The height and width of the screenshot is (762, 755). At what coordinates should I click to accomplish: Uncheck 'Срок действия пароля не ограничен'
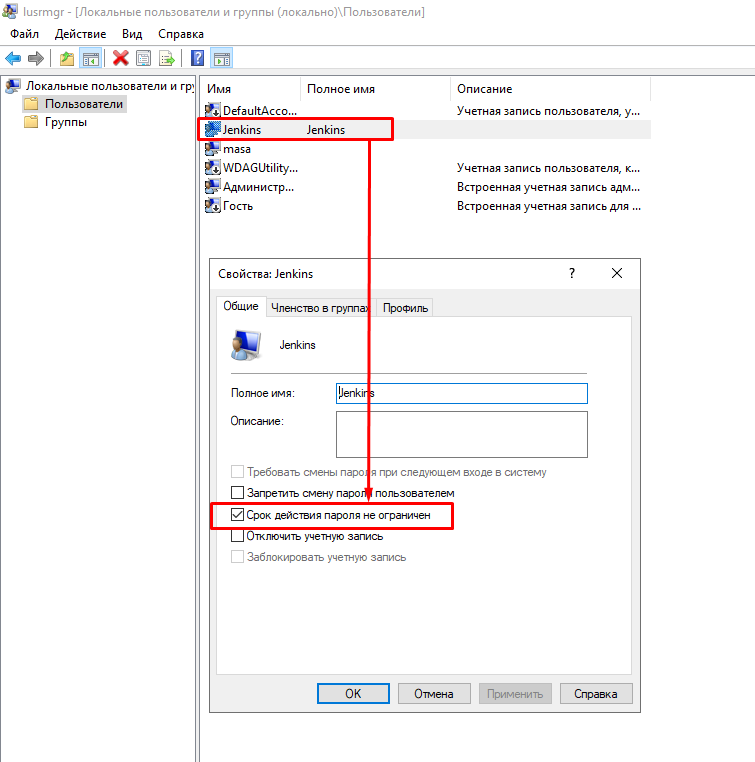(238, 515)
